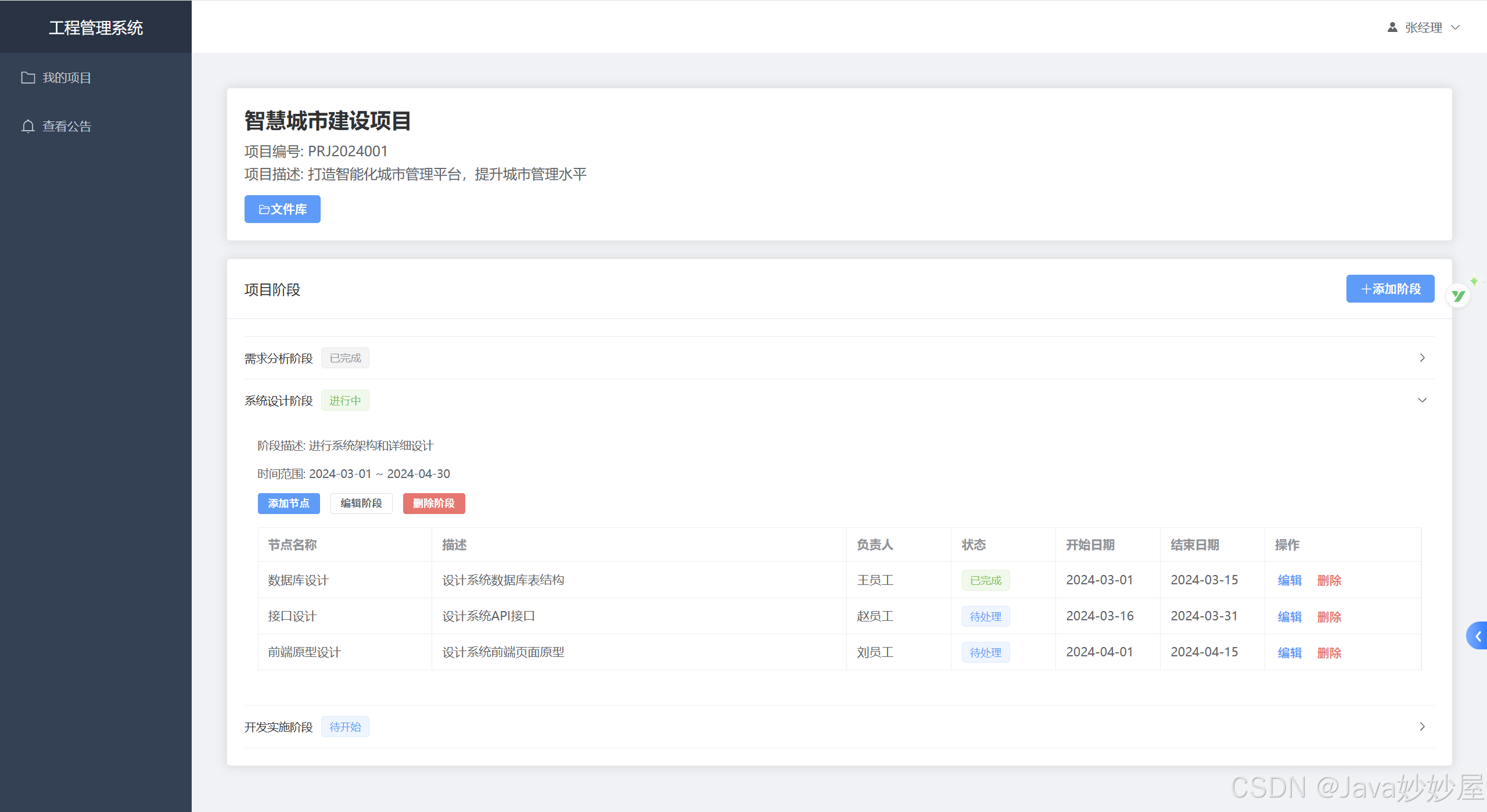Click the folder icon beside 我的项目
Viewport: 1487px width, 812px height.
(28, 77)
